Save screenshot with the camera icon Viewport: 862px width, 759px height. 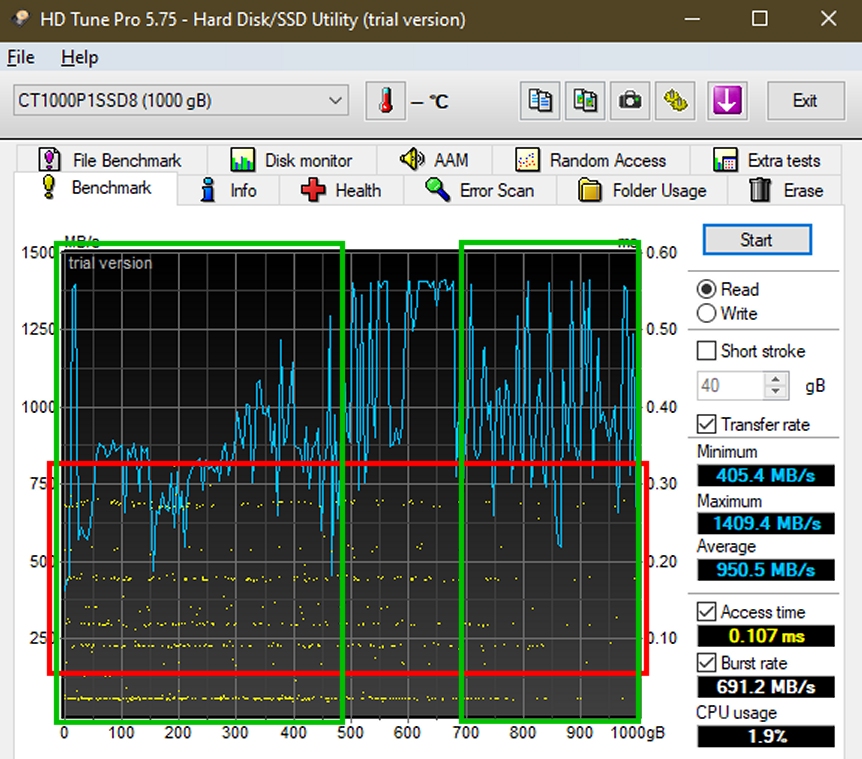pos(630,101)
